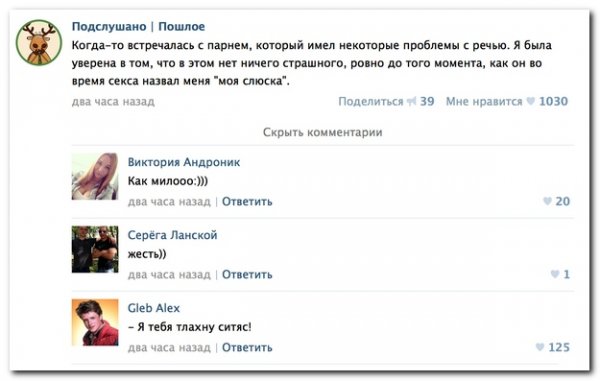This screenshot has height=381, width=600.
Task: Click the megaphone share icon
Action: pyautogui.click(x=411, y=101)
